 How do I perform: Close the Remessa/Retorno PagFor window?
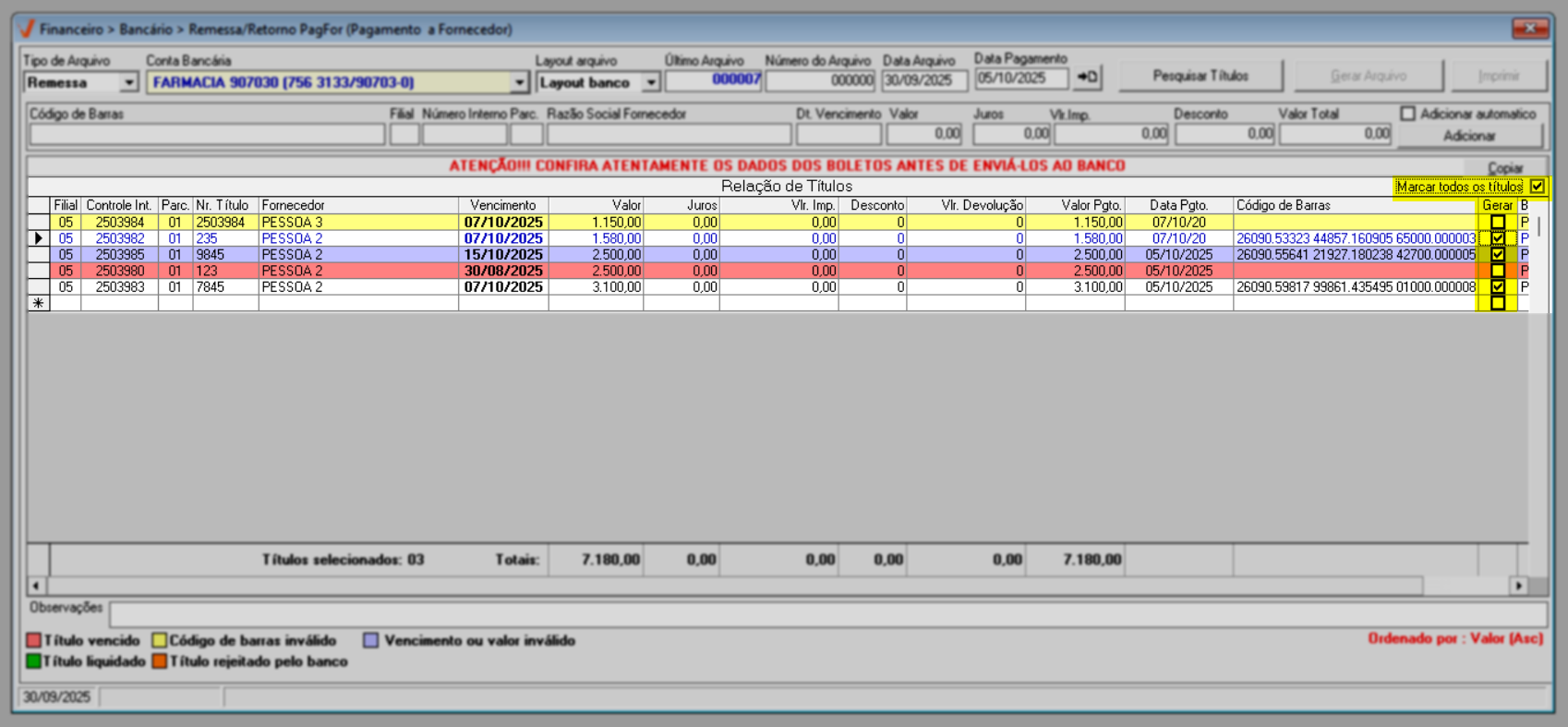[x=1529, y=29]
